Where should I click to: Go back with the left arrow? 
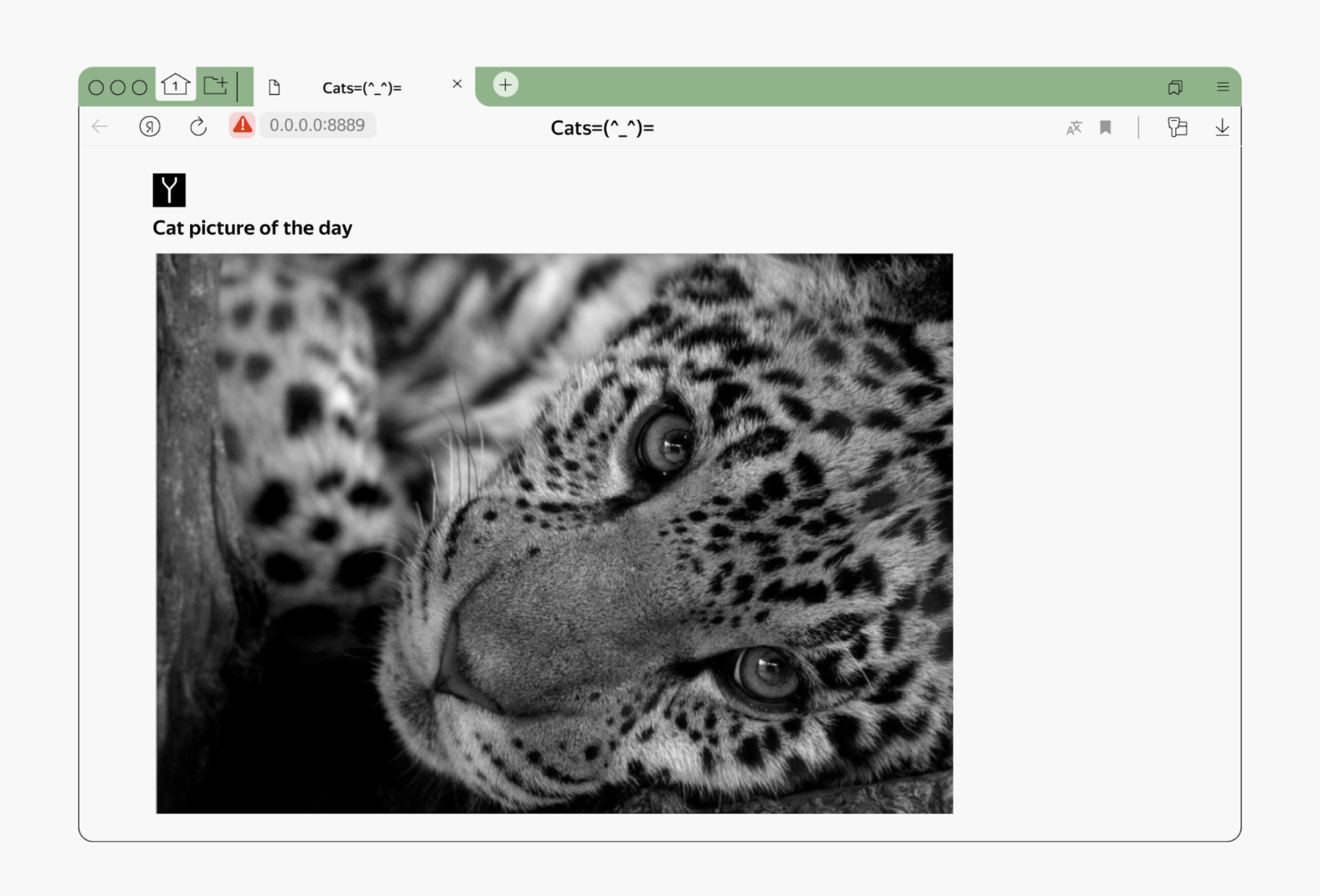100,126
